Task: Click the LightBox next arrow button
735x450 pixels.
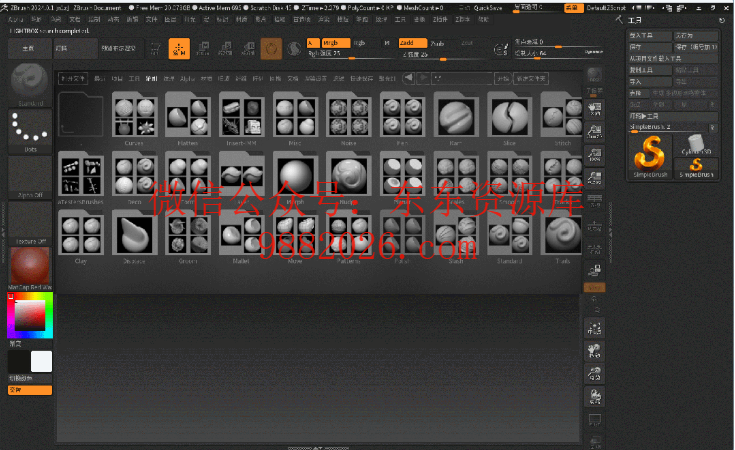Action: coord(423,78)
